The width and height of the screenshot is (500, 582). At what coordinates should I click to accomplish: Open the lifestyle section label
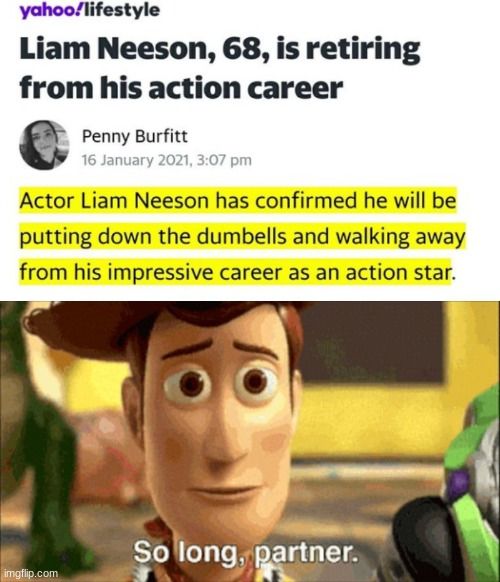(x=123, y=9)
